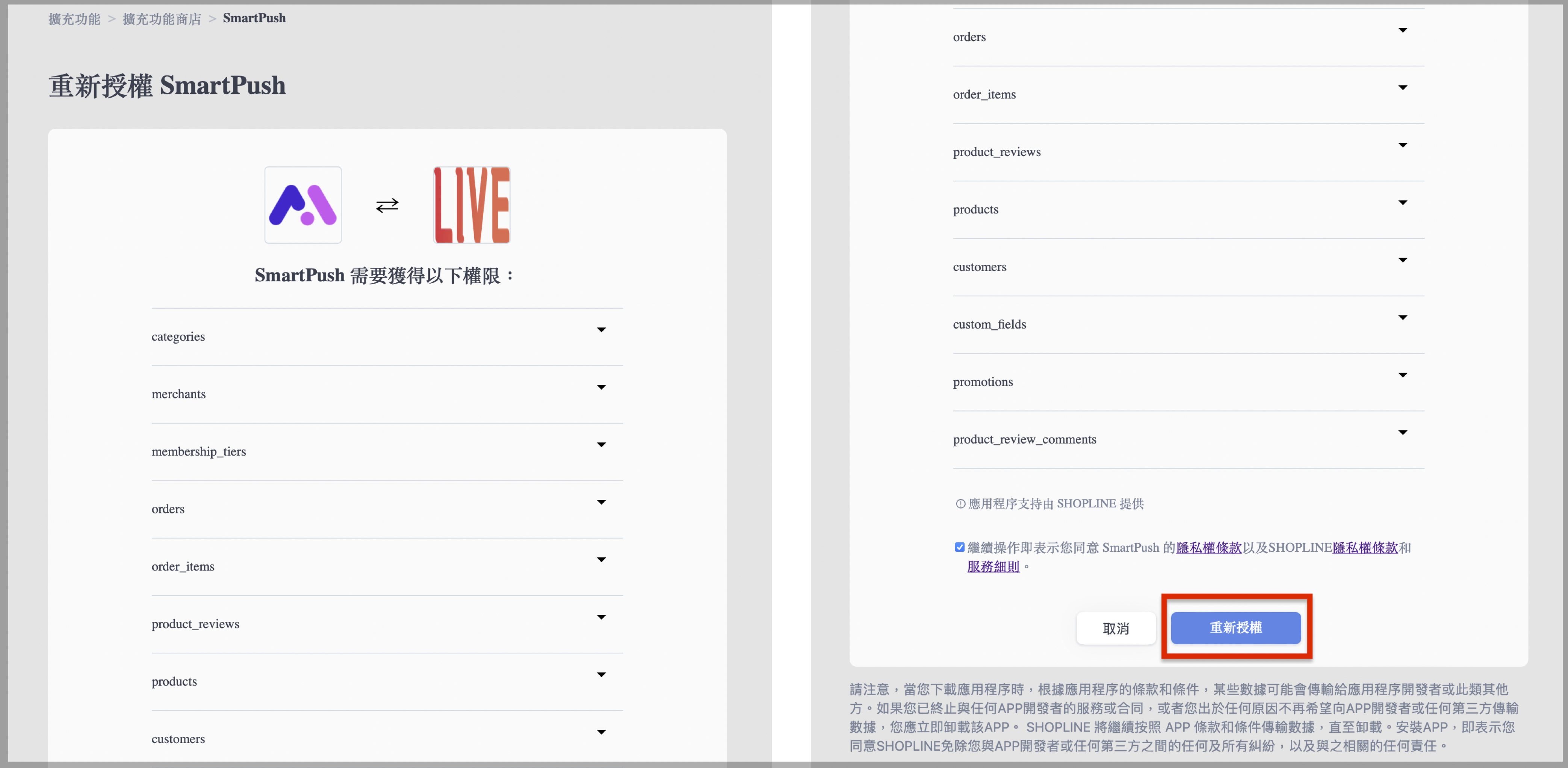Click the promotions row label
The image size is (1568, 768).
tap(983, 382)
